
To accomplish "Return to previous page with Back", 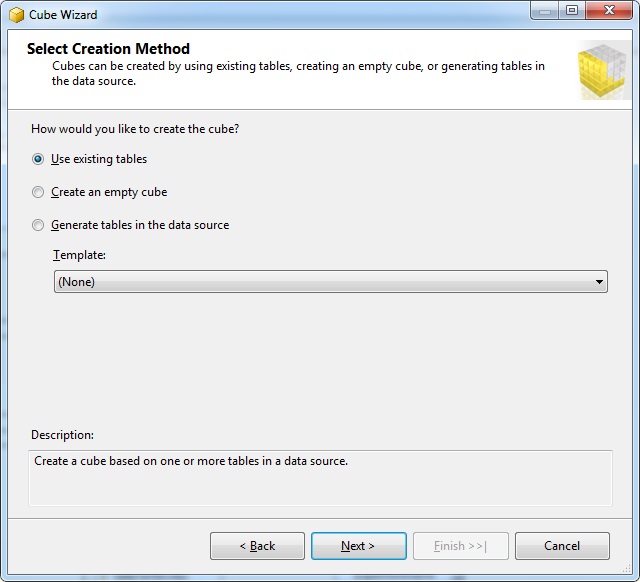I will click(257, 546).
